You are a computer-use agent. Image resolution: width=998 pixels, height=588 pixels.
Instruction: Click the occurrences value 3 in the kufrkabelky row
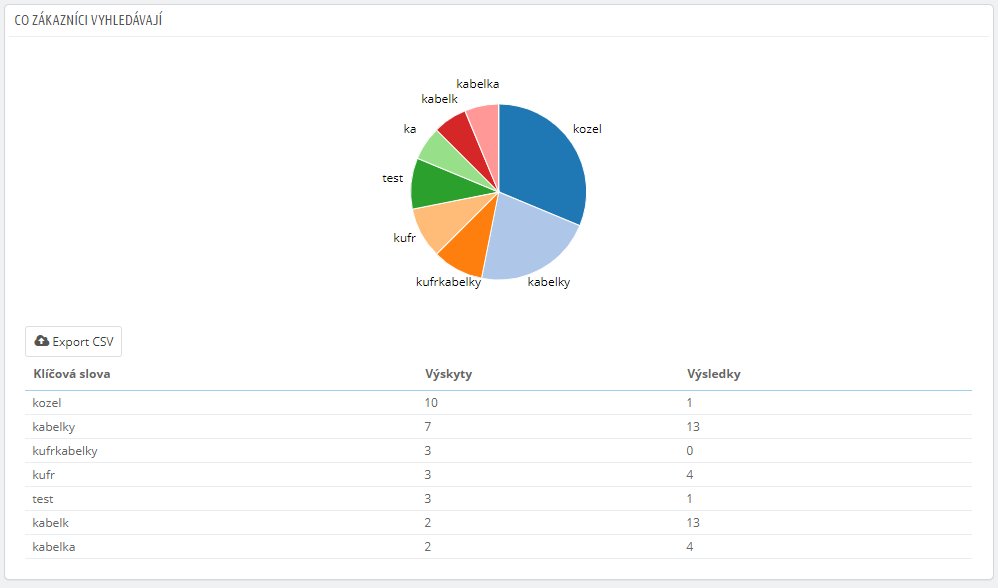pyautogui.click(x=428, y=451)
